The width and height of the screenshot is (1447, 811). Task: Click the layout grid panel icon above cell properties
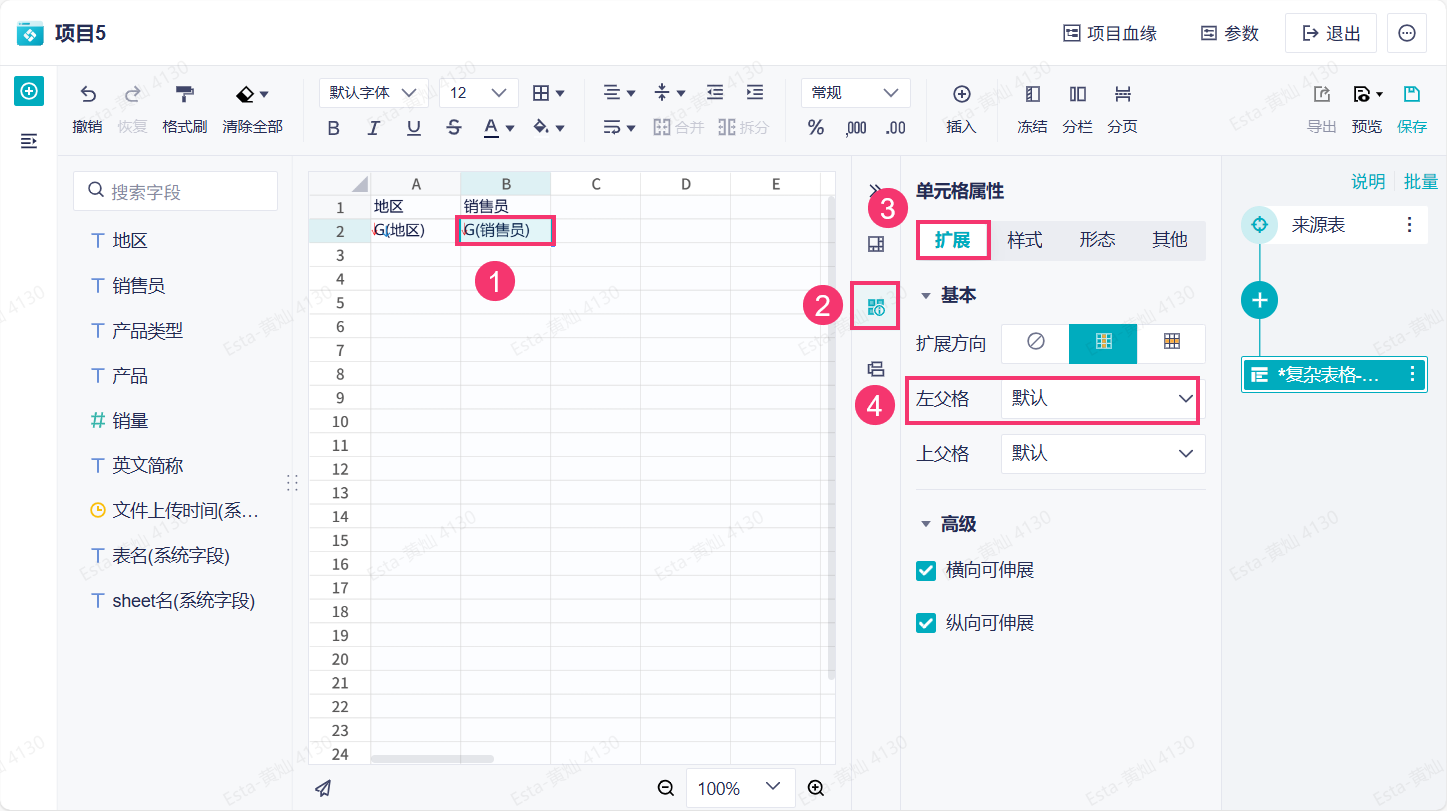pyautogui.click(x=876, y=244)
